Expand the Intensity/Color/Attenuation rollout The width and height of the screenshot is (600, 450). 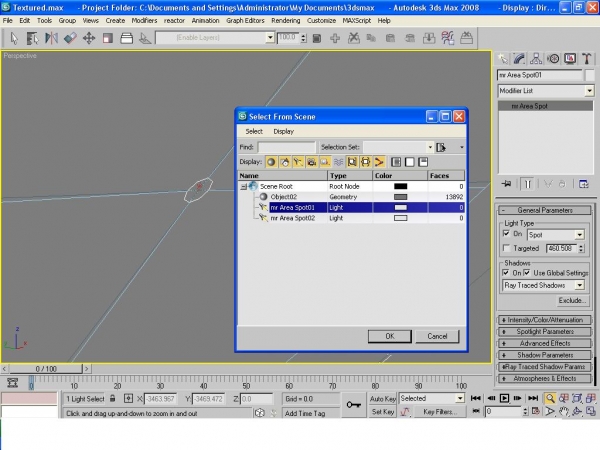tap(545, 320)
